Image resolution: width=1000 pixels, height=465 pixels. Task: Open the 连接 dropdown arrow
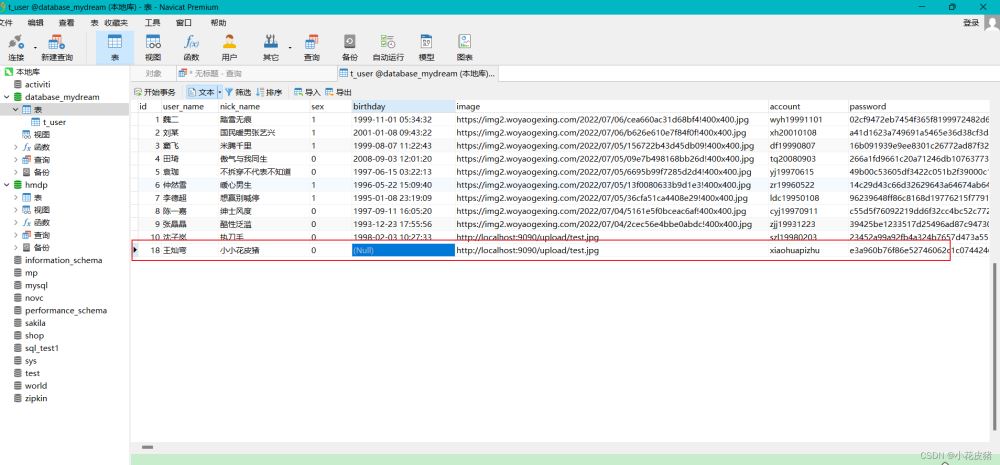[34, 48]
